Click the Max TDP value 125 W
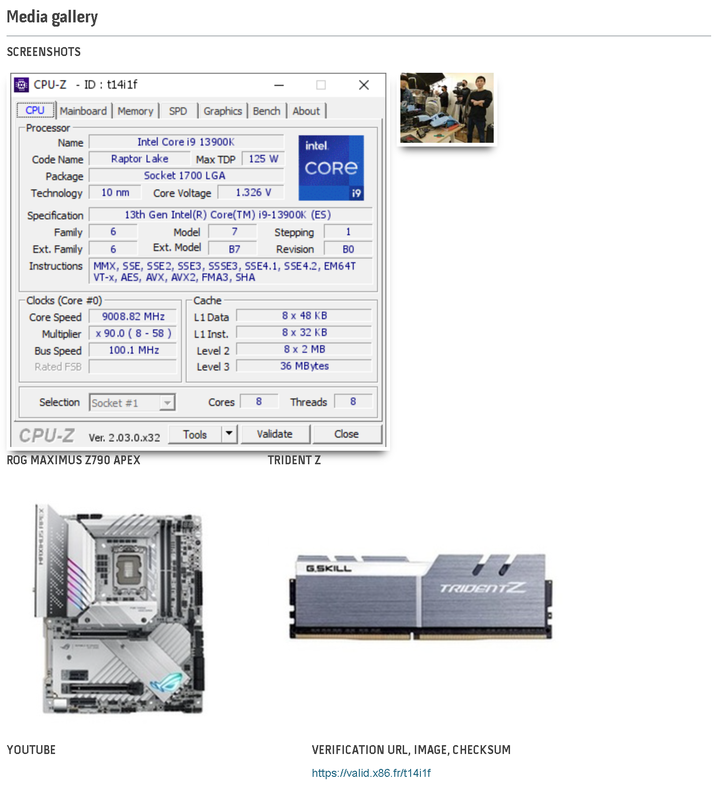This screenshot has height=789, width=720. pos(263,159)
